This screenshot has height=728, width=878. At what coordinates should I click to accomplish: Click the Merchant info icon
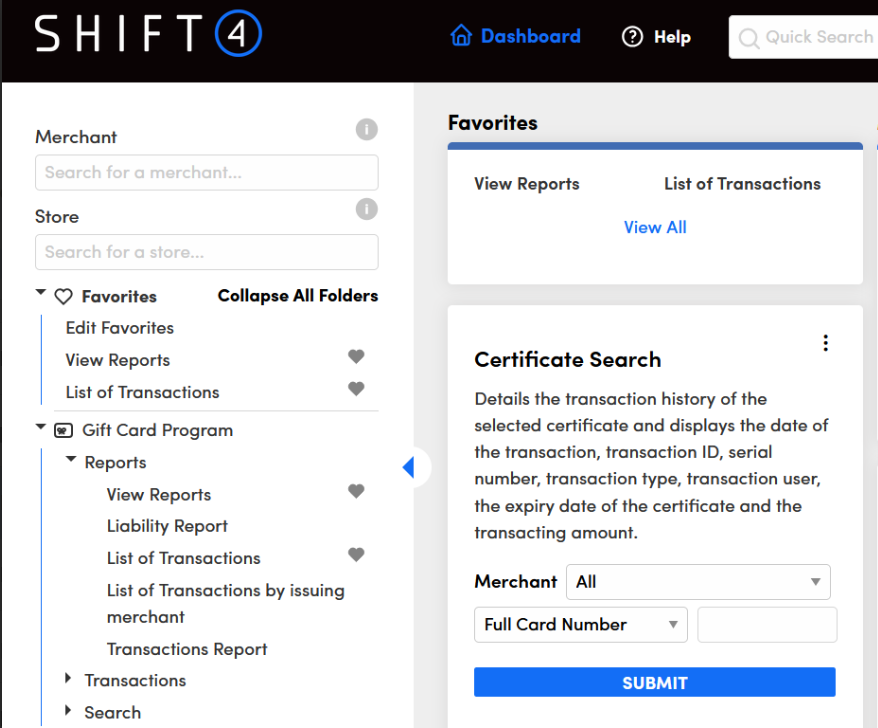click(x=367, y=129)
